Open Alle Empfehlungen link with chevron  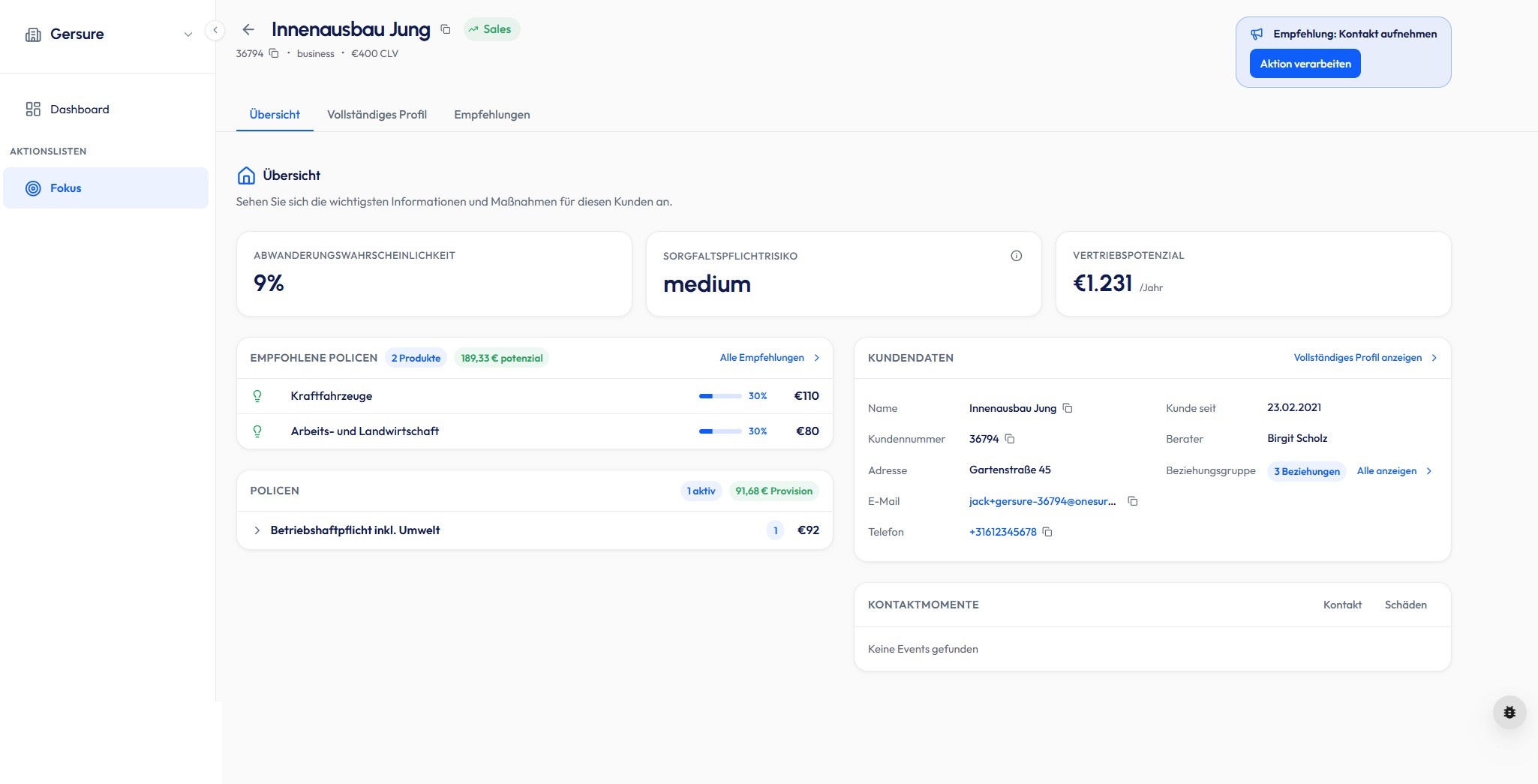(769, 358)
